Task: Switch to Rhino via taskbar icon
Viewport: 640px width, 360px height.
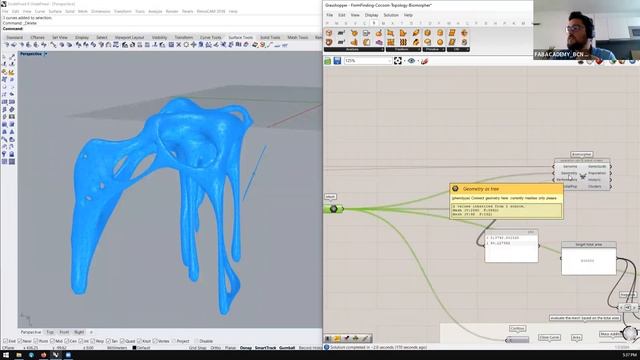Action: pyautogui.click(x=56, y=355)
